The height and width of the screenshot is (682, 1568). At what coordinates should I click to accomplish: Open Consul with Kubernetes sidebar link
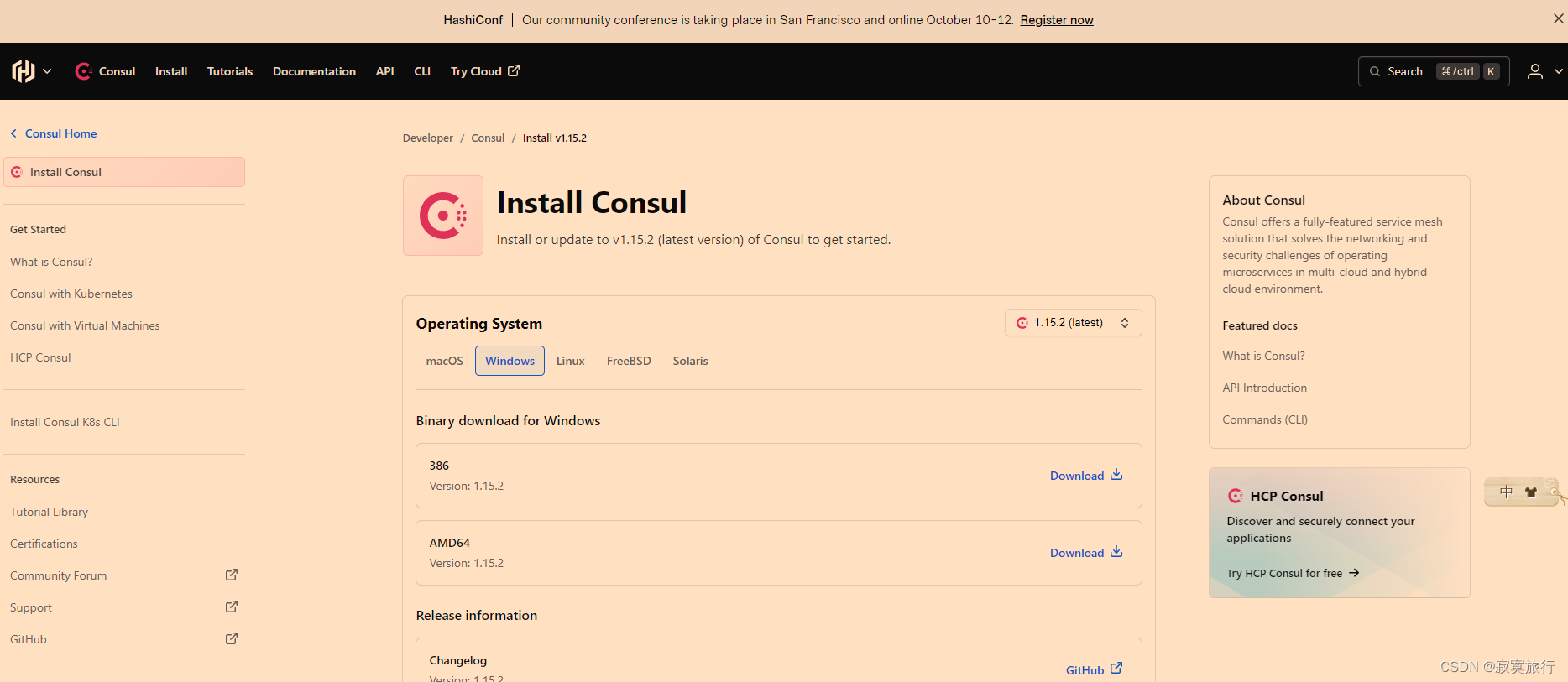point(71,294)
